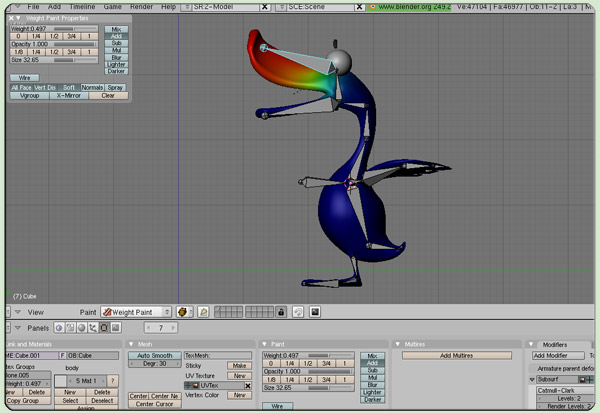Select the Script panels context icon
The image size is (600, 413).
click(x=70, y=328)
